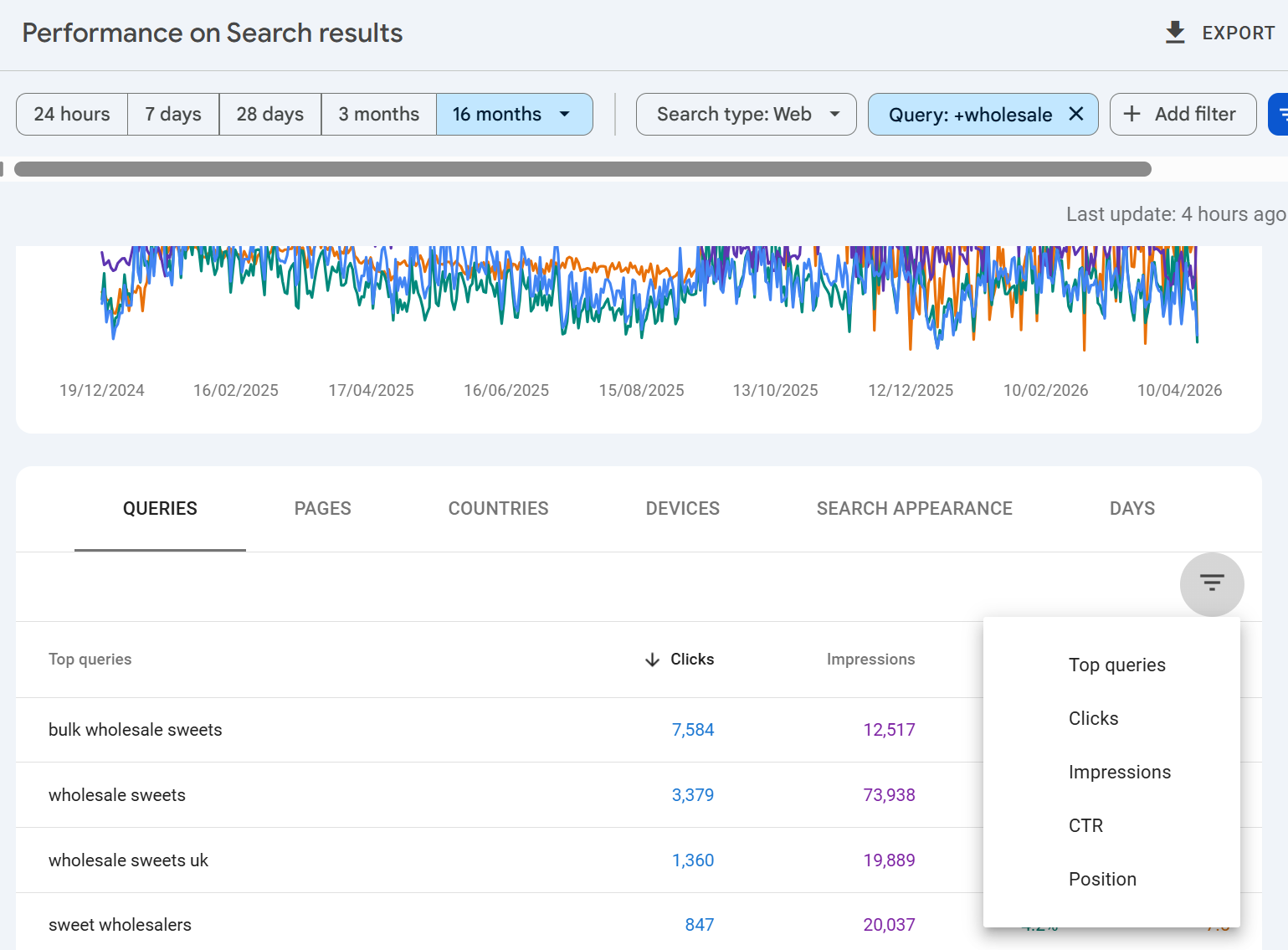Select the 24 hours date range
Viewport: 1288px width, 950px height.
tap(72, 114)
